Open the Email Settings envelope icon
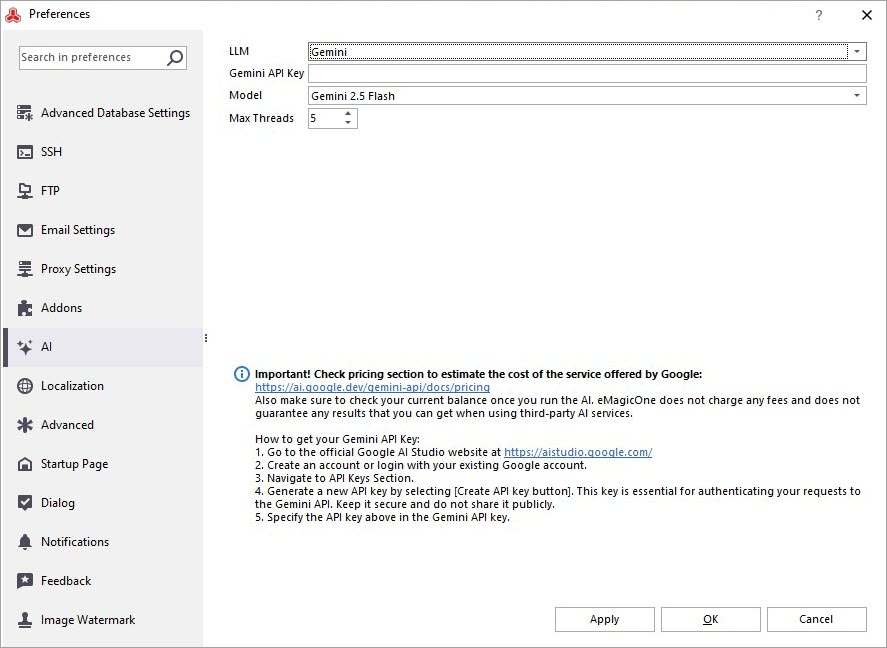 coord(24,230)
